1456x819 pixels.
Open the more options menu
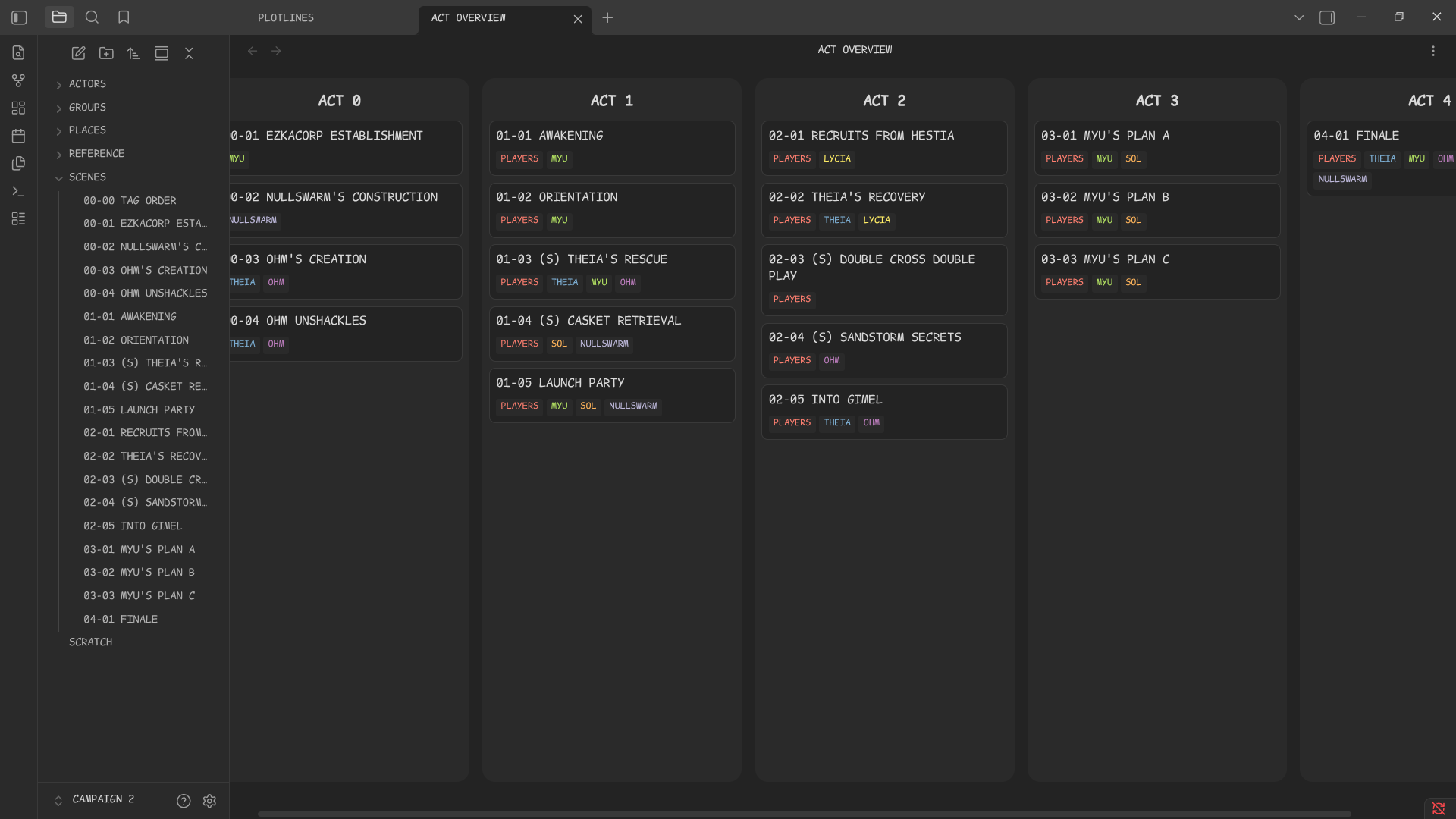[1433, 51]
